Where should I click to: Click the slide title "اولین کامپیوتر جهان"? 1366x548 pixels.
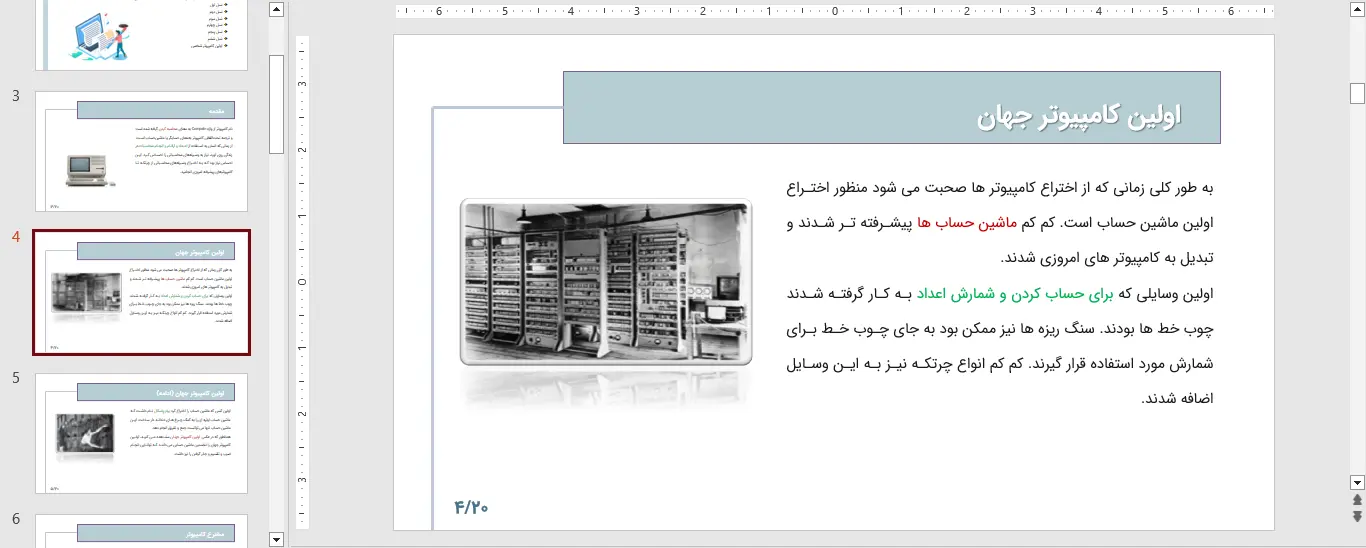pos(1079,117)
